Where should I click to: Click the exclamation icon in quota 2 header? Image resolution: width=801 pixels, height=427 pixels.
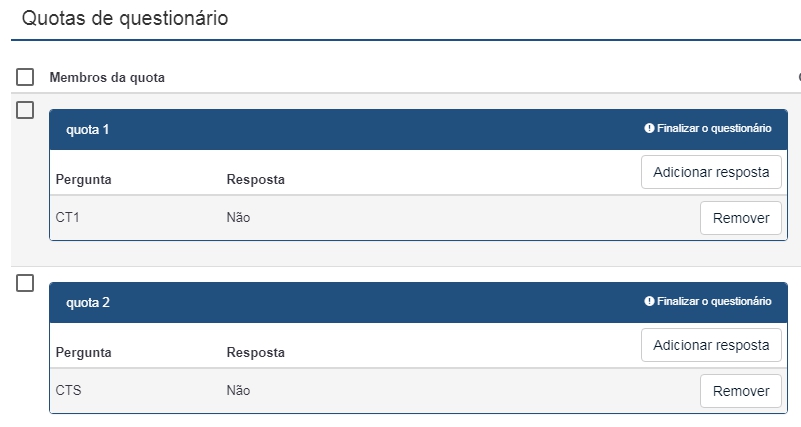pyautogui.click(x=649, y=301)
